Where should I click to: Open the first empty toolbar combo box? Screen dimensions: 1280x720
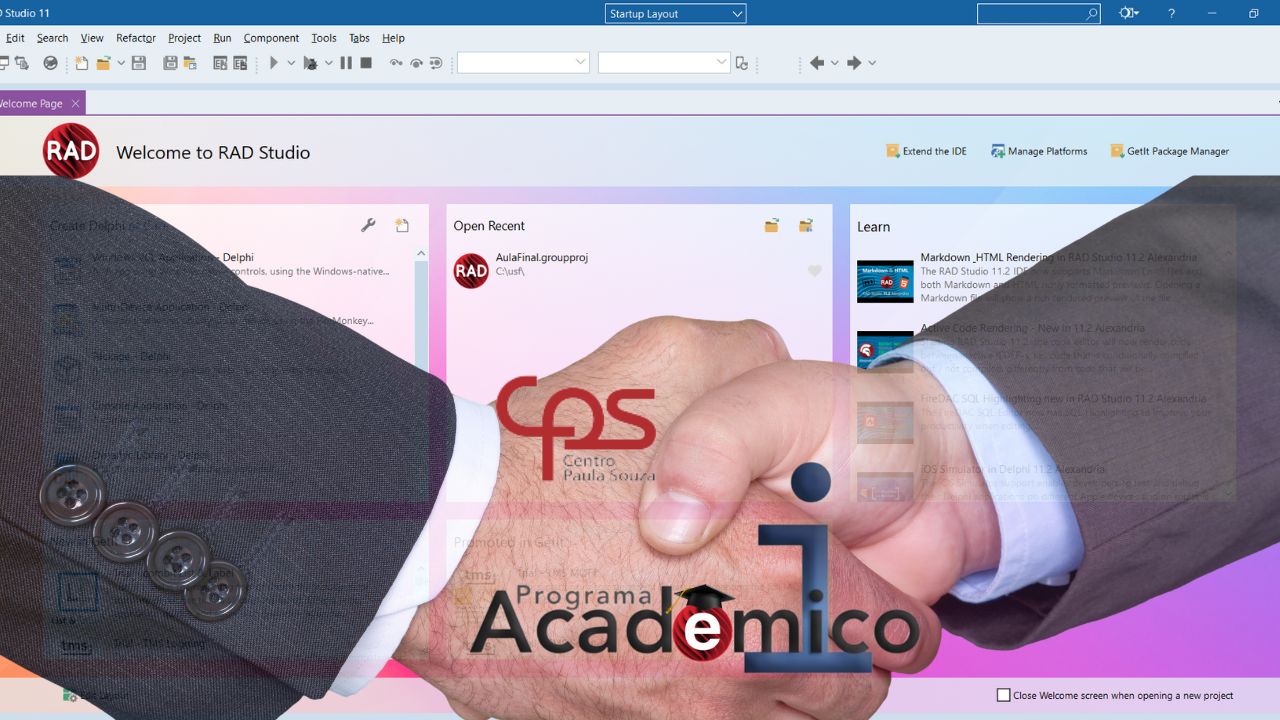[x=523, y=62]
